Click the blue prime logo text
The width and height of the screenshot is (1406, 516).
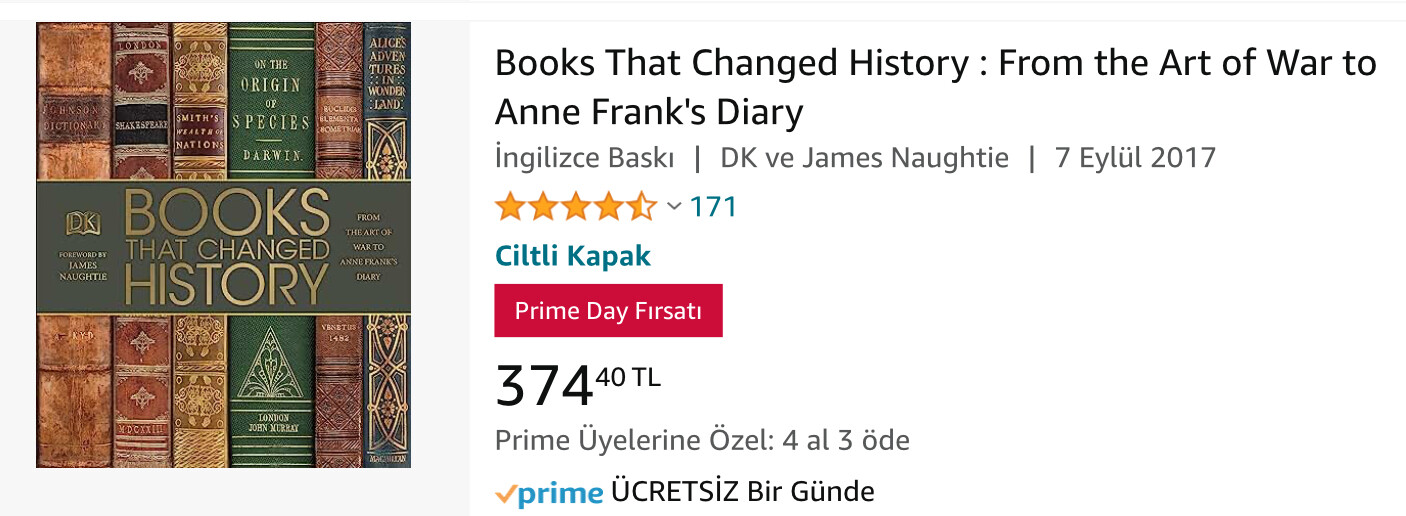[561, 493]
